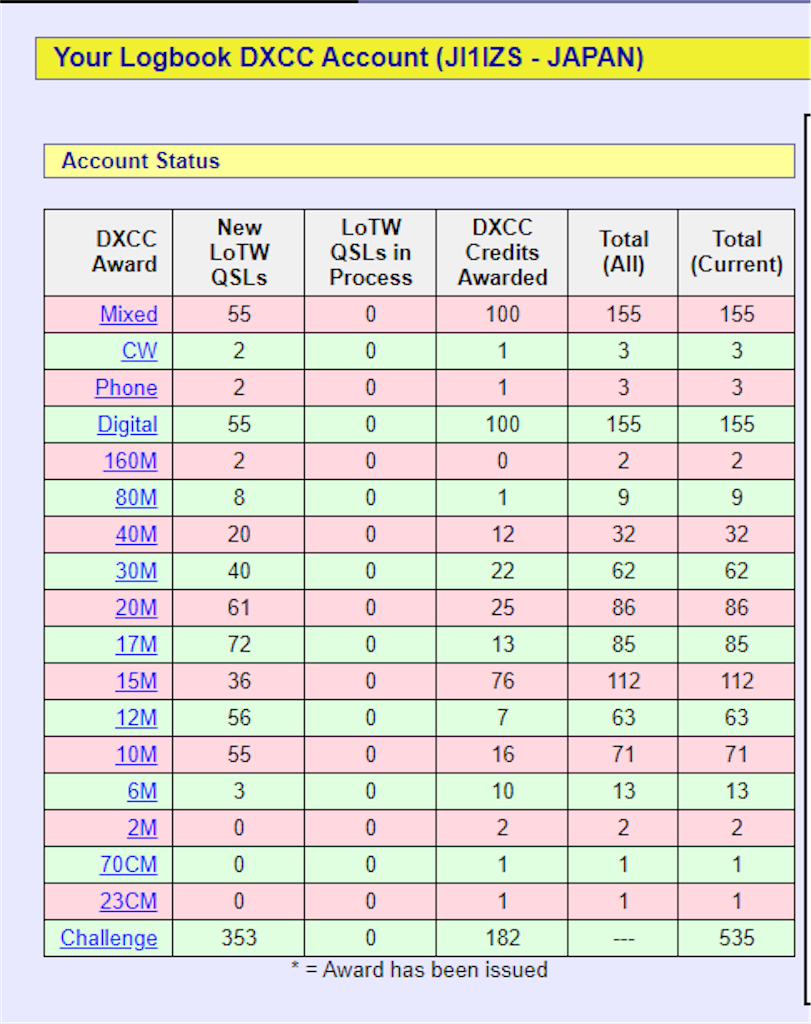
Task: Open the CW award link
Action: click(140, 351)
